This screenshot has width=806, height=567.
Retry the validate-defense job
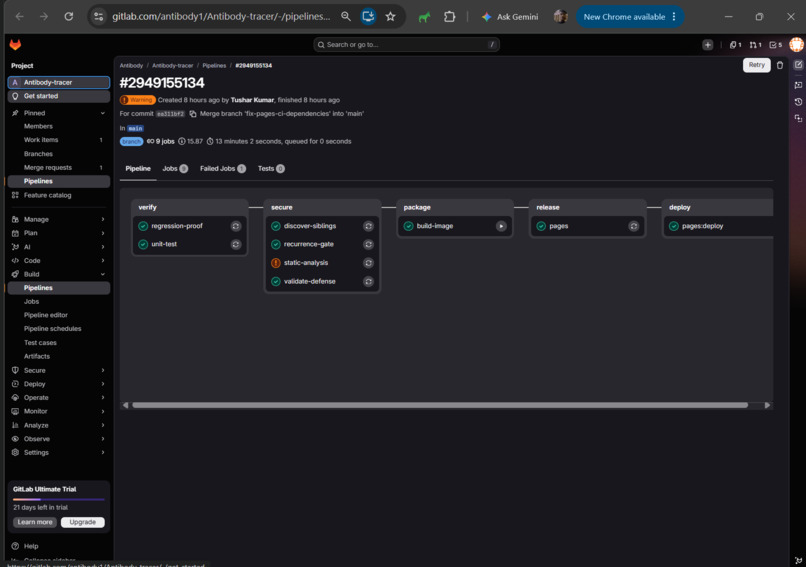(368, 281)
